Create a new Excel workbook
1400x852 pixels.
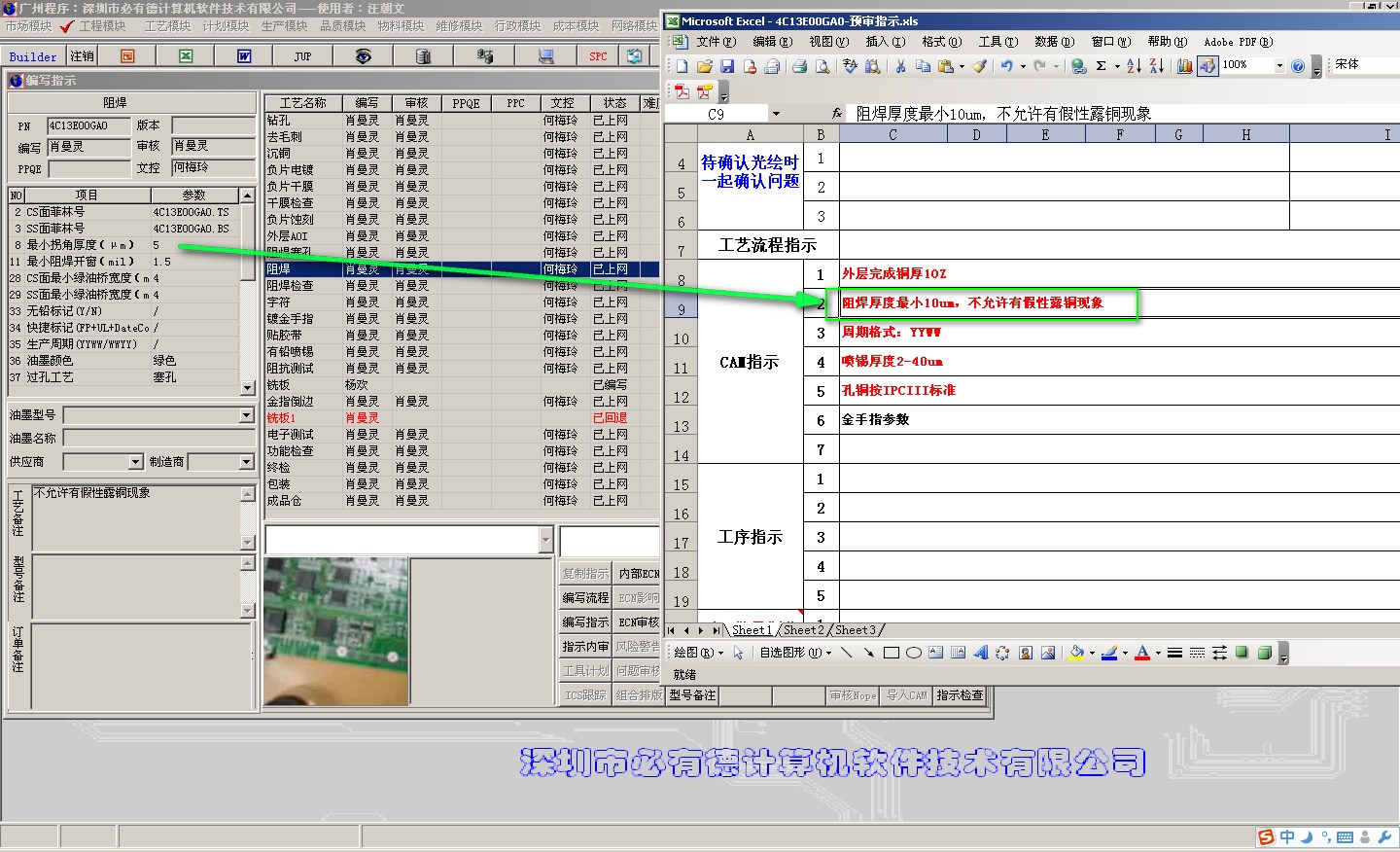click(682, 66)
